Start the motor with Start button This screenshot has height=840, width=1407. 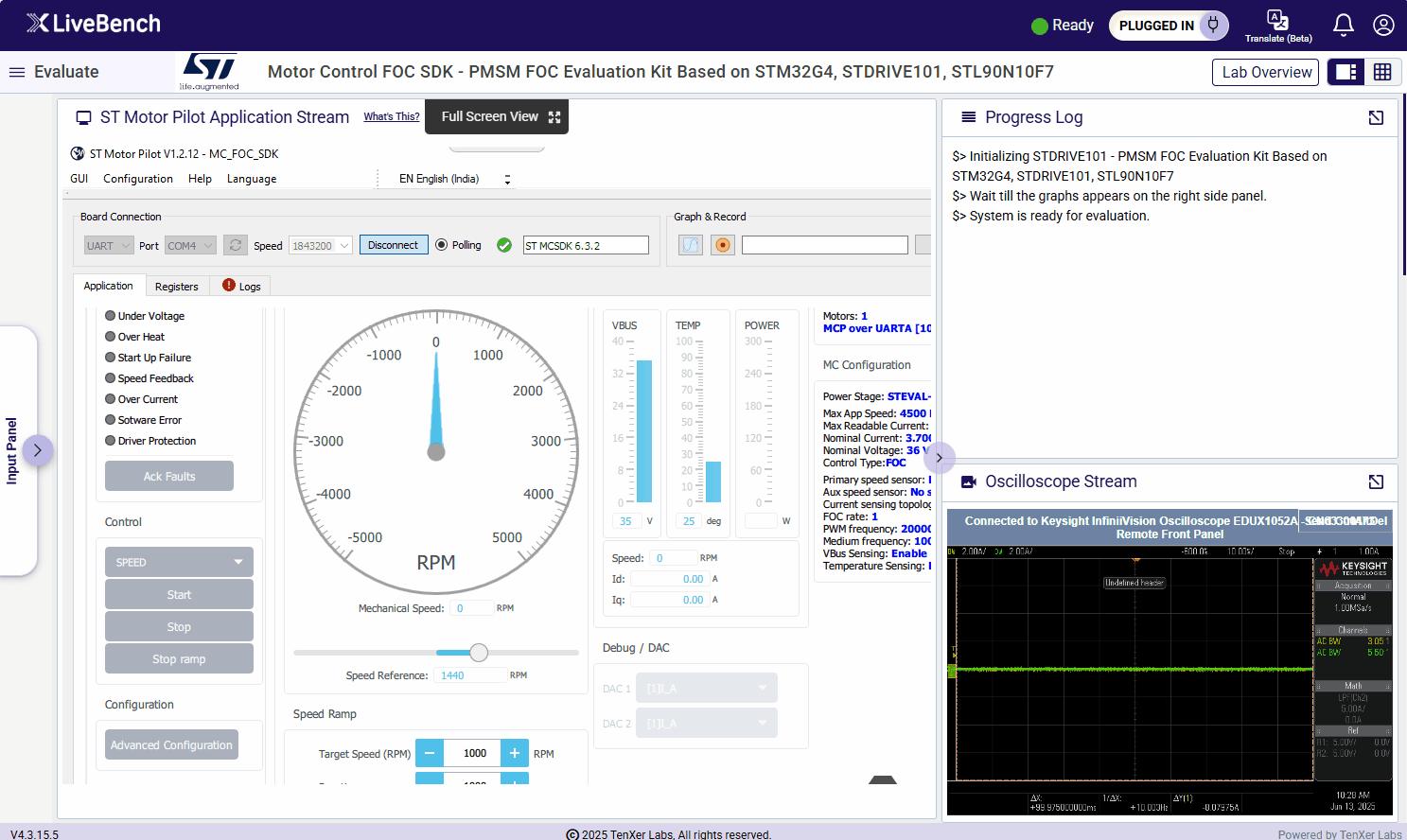[179, 594]
